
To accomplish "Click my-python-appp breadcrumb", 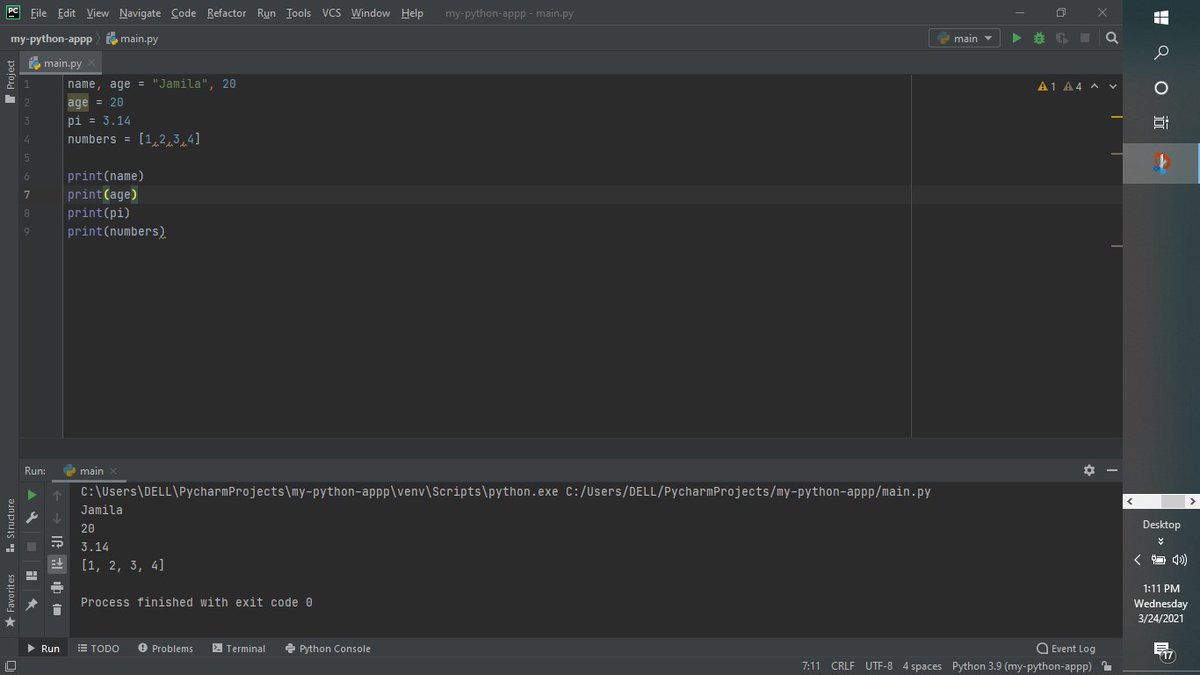I will 51,39.
